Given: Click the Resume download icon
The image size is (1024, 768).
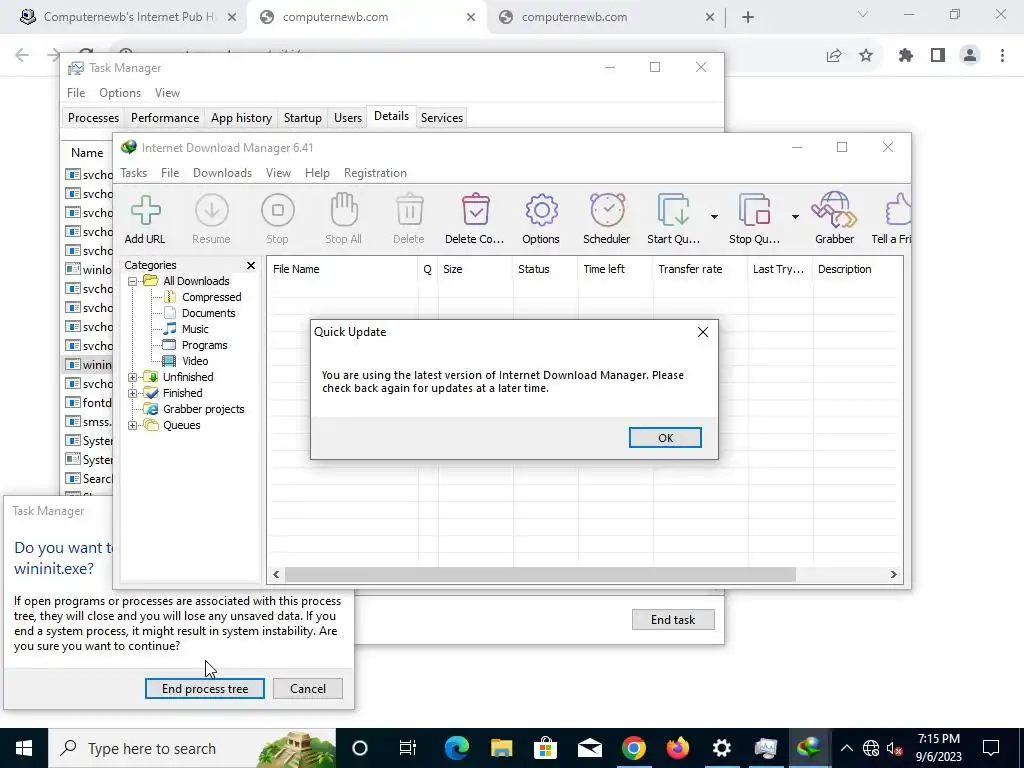Looking at the screenshot, I should pyautogui.click(x=211, y=220).
